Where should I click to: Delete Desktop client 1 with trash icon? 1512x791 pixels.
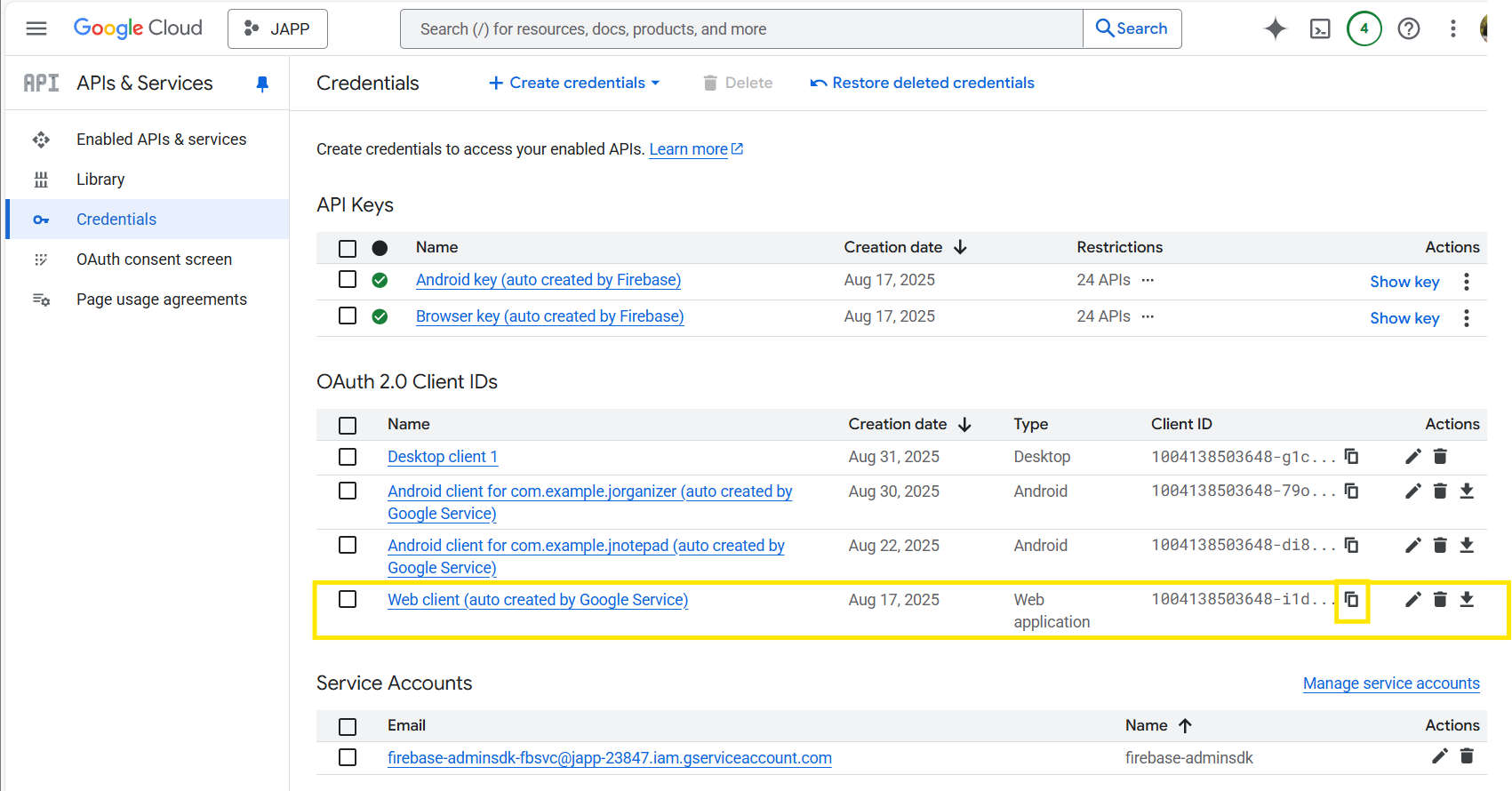[1440, 457]
